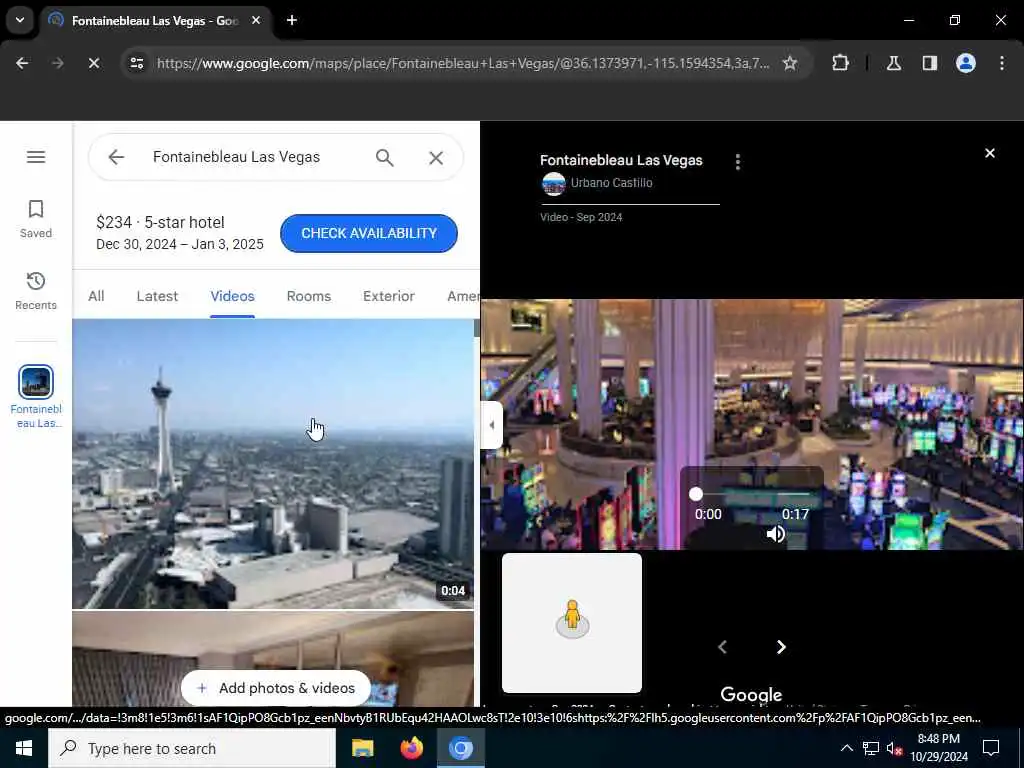The height and width of the screenshot is (768, 1024).
Task: Collapse side panel with arrow handle
Action: (x=492, y=425)
